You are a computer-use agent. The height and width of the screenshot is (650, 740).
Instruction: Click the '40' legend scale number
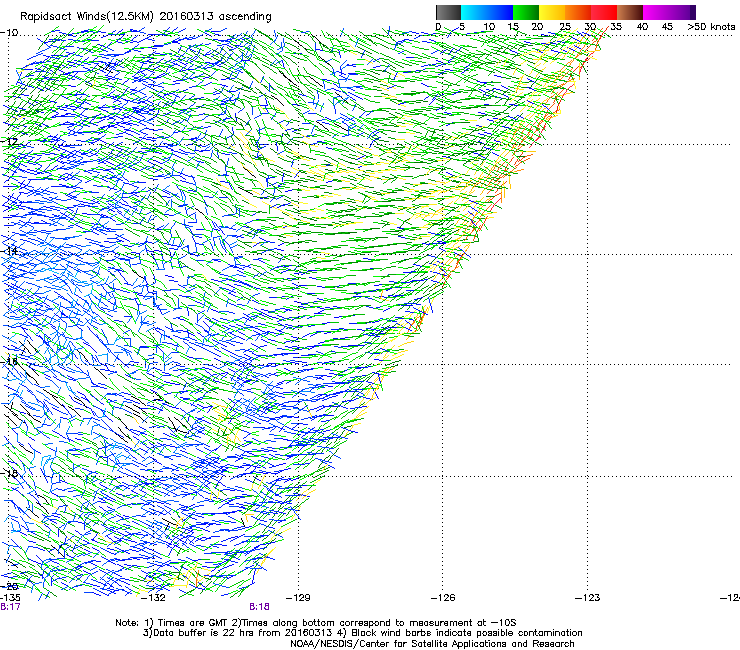tap(642, 27)
